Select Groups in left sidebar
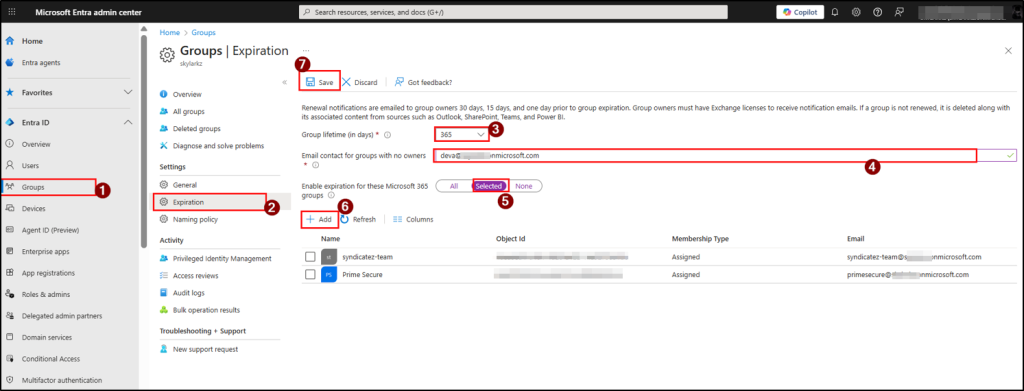1024x391 pixels. (x=33, y=187)
